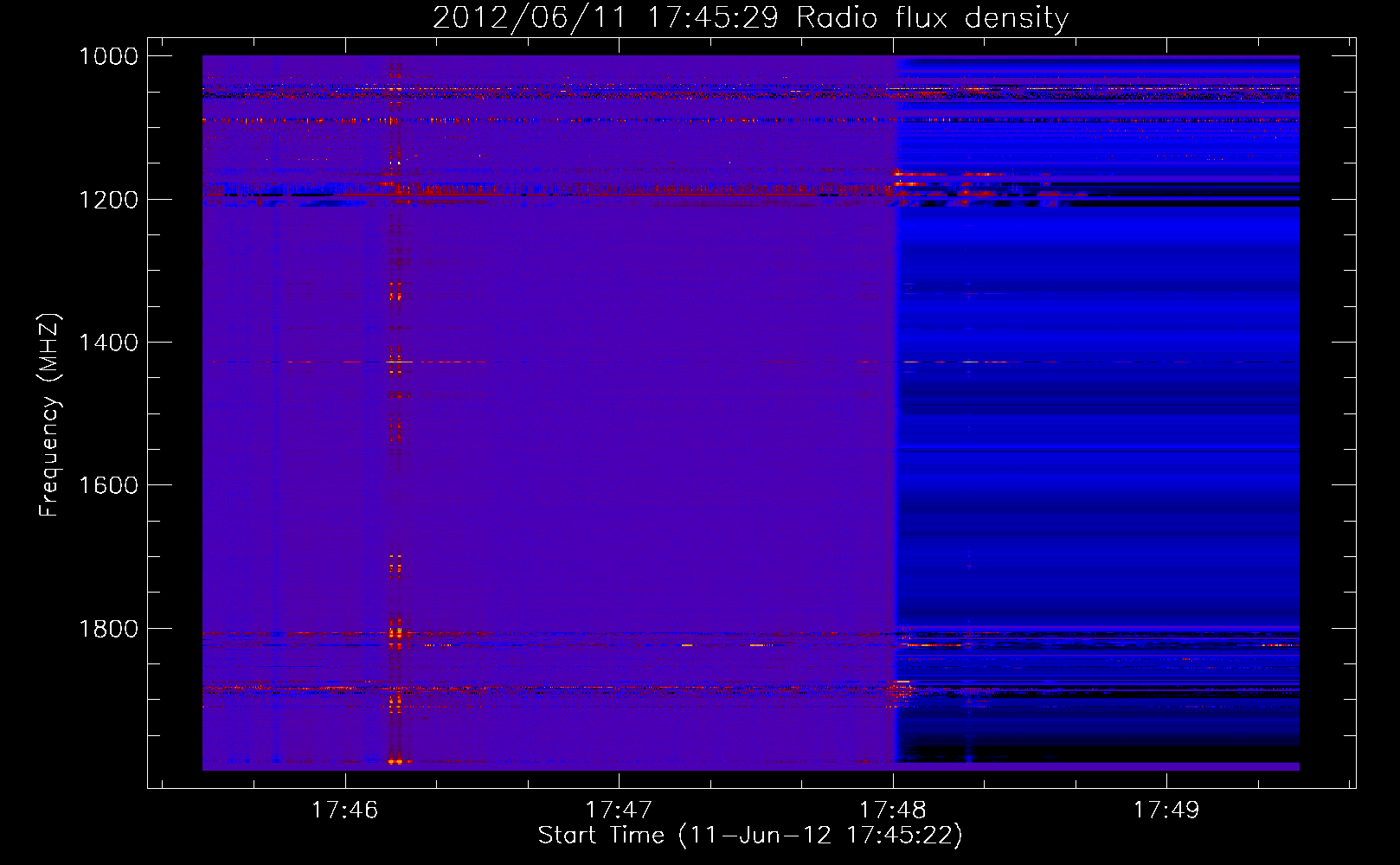
Task: Click the 'Frequency (MHZ)' axis title
Action: (x=49, y=414)
